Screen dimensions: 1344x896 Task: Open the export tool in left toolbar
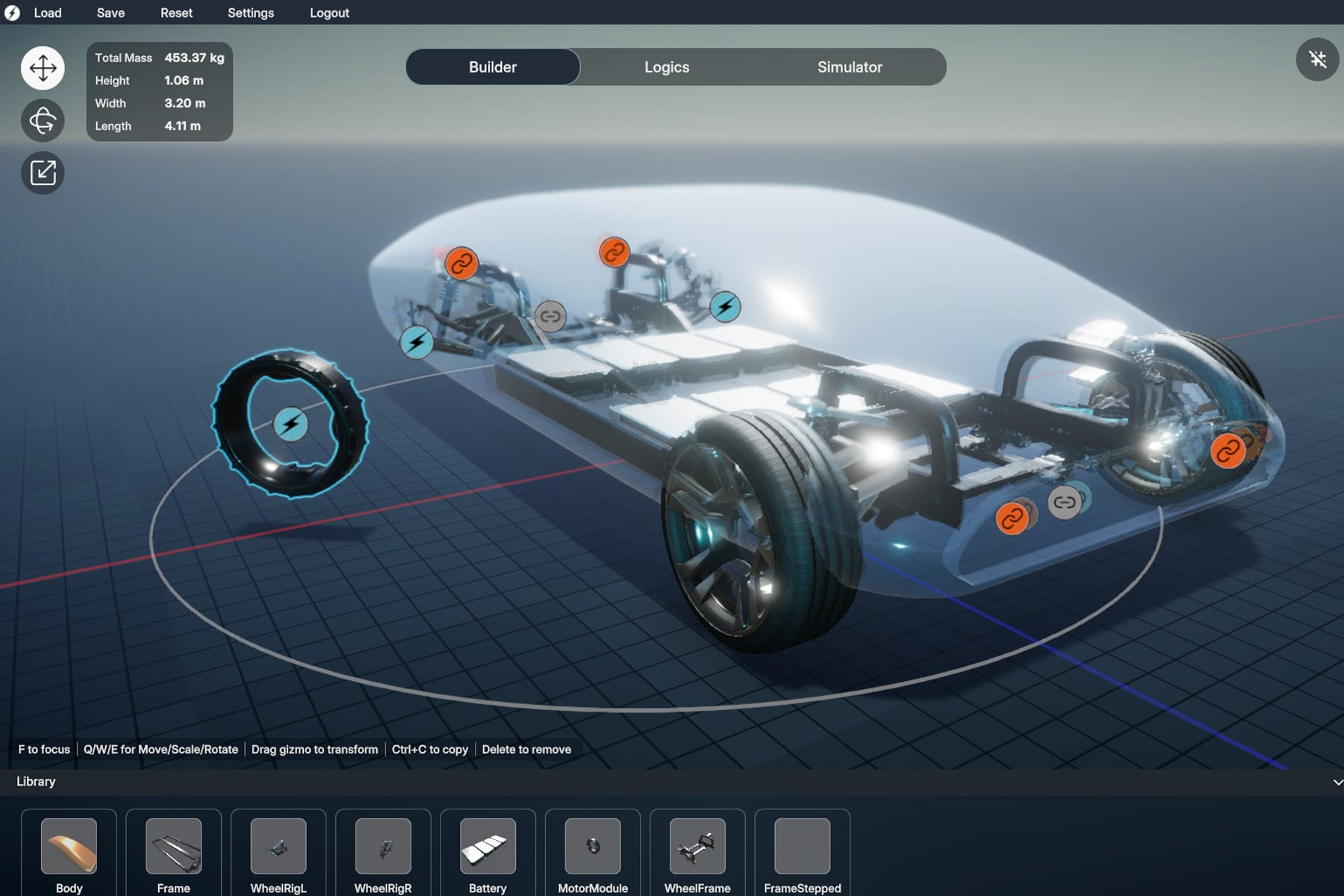click(43, 172)
